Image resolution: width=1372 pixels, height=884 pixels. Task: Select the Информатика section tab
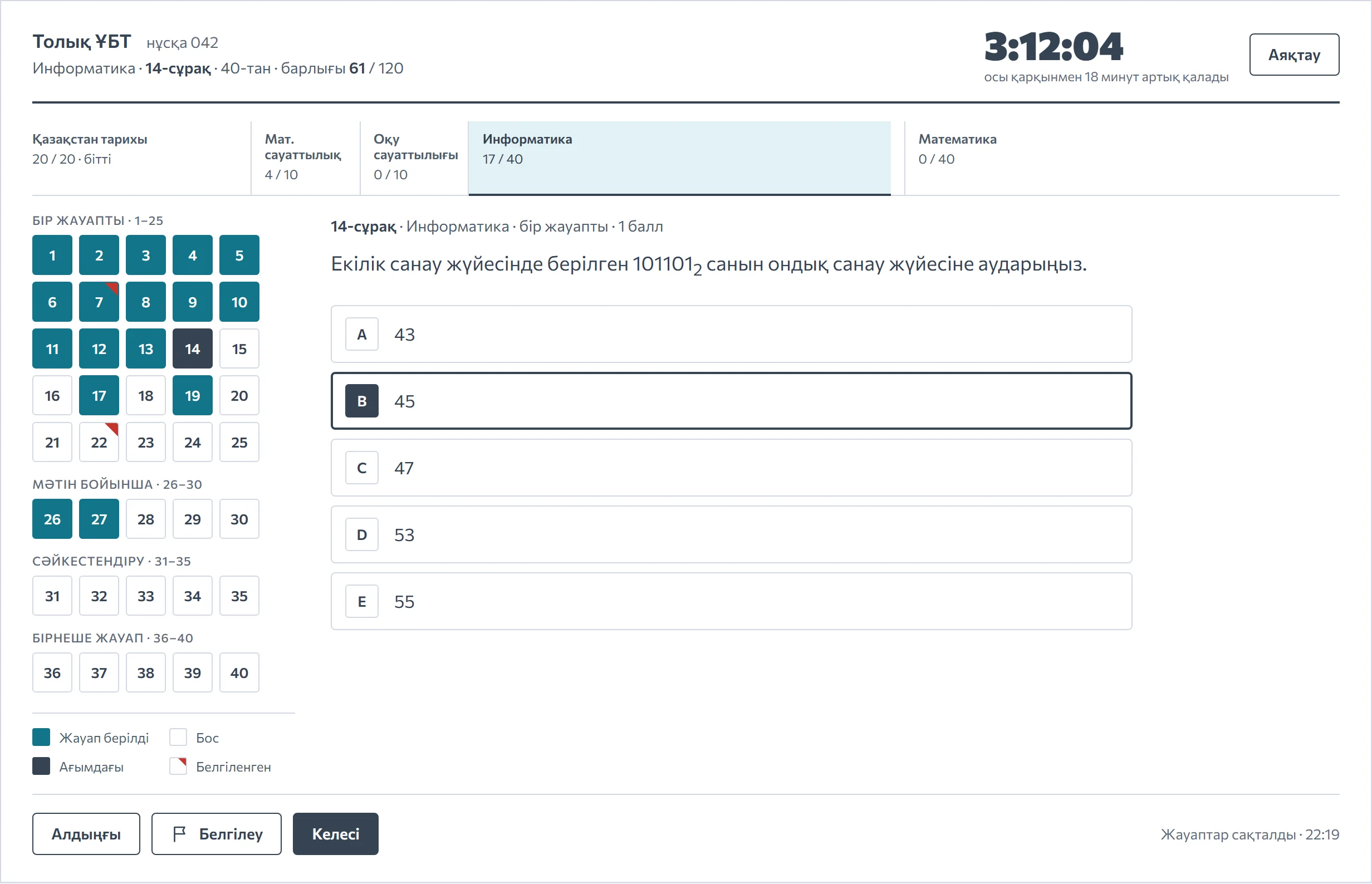(x=679, y=158)
